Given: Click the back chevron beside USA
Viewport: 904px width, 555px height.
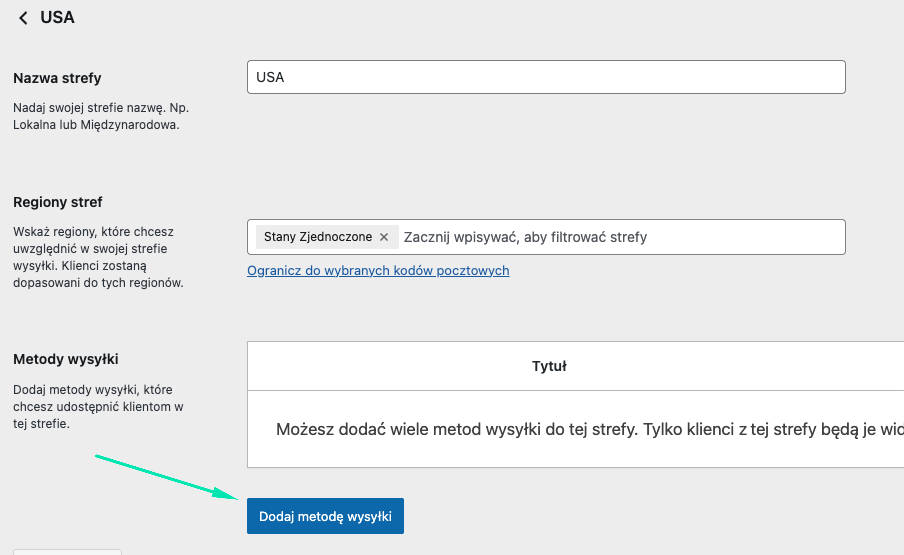Looking at the screenshot, I should [23, 18].
